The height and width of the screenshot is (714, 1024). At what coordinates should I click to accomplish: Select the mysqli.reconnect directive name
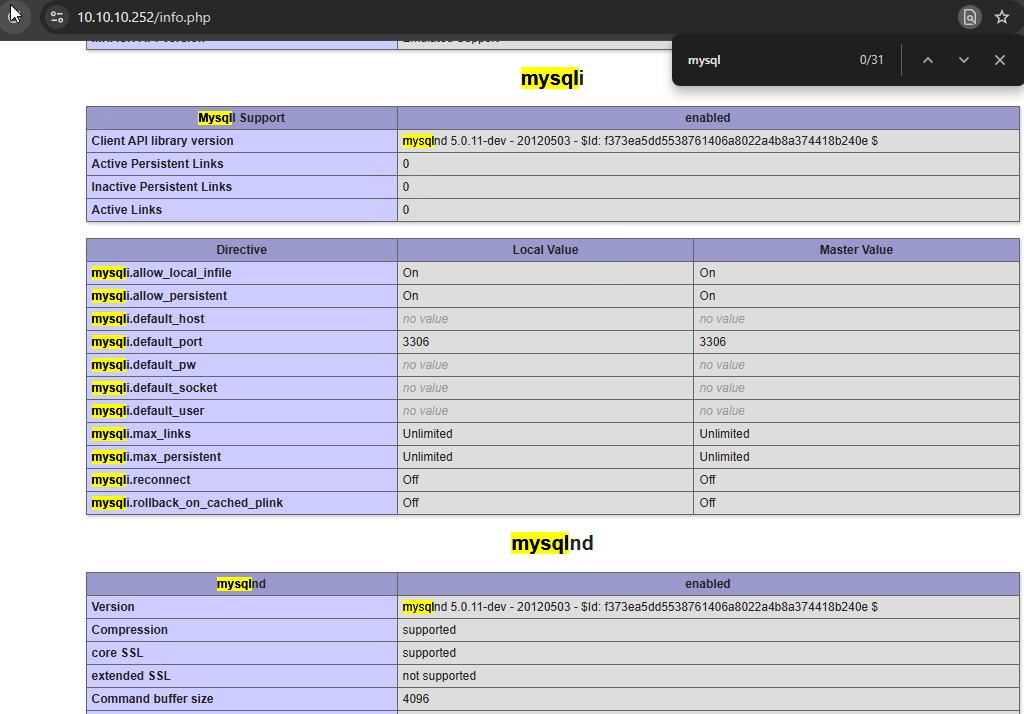pos(140,480)
